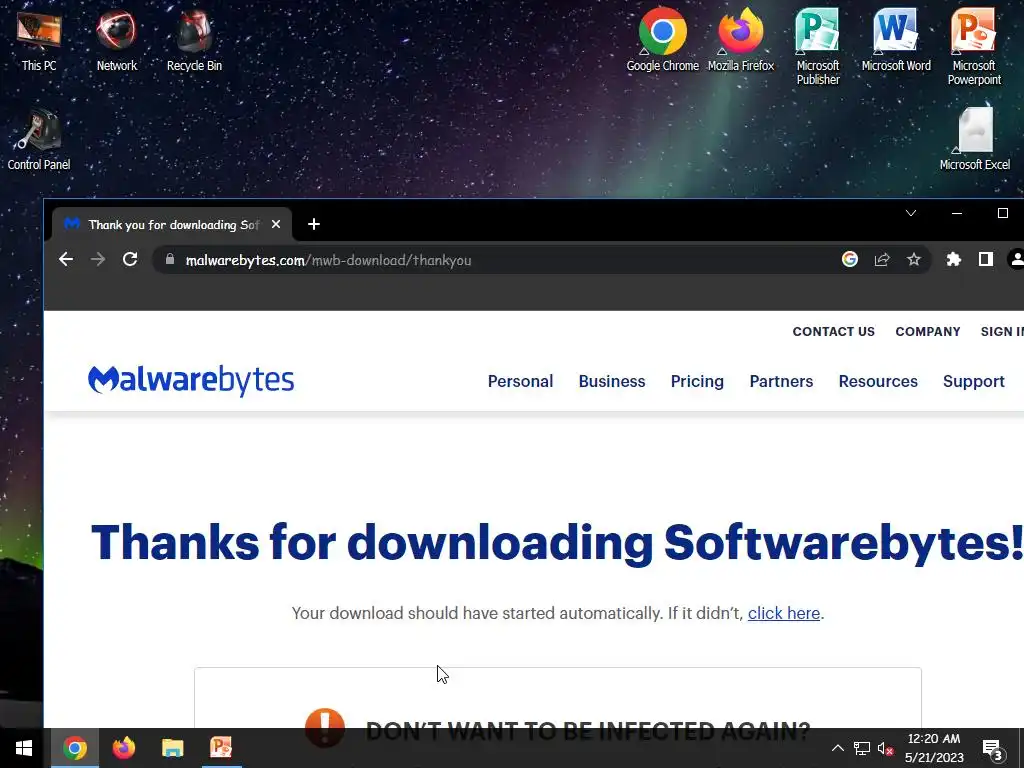Open the Windows Start menu
The width and height of the screenshot is (1024, 768).
point(24,748)
